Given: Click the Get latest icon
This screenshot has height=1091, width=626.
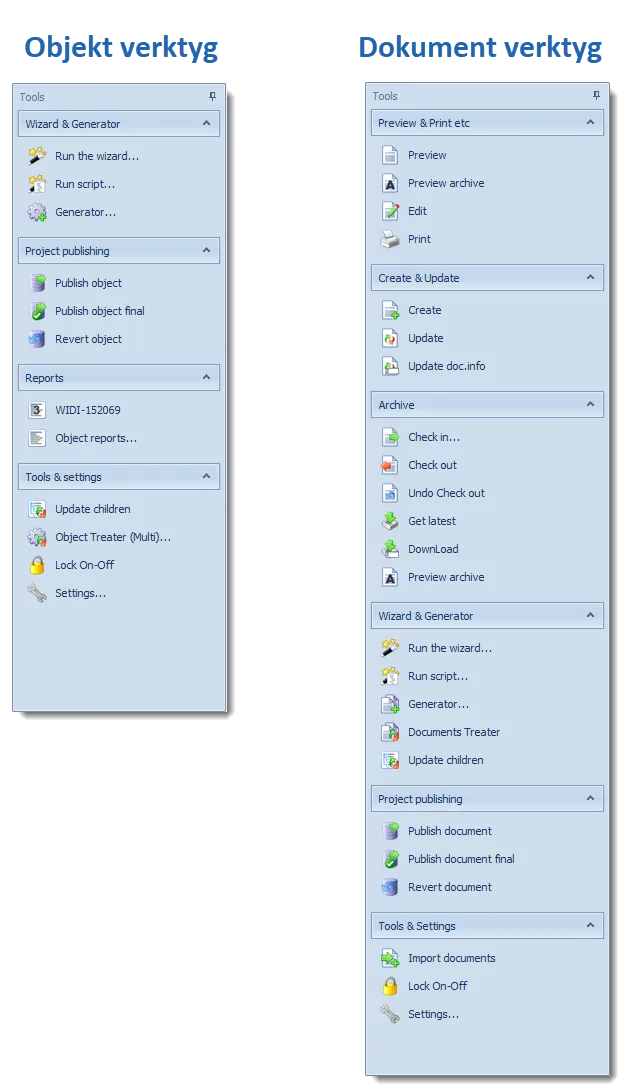Looking at the screenshot, I should (390, 520).
